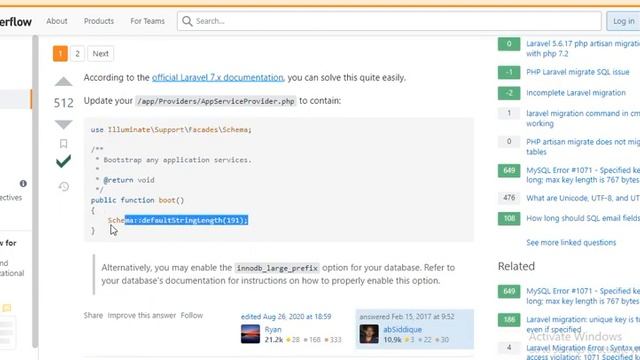The width and height of the screenshot is (640, 360).
Task: Click the 512 vote count
Action: click(x=63, y=103)
